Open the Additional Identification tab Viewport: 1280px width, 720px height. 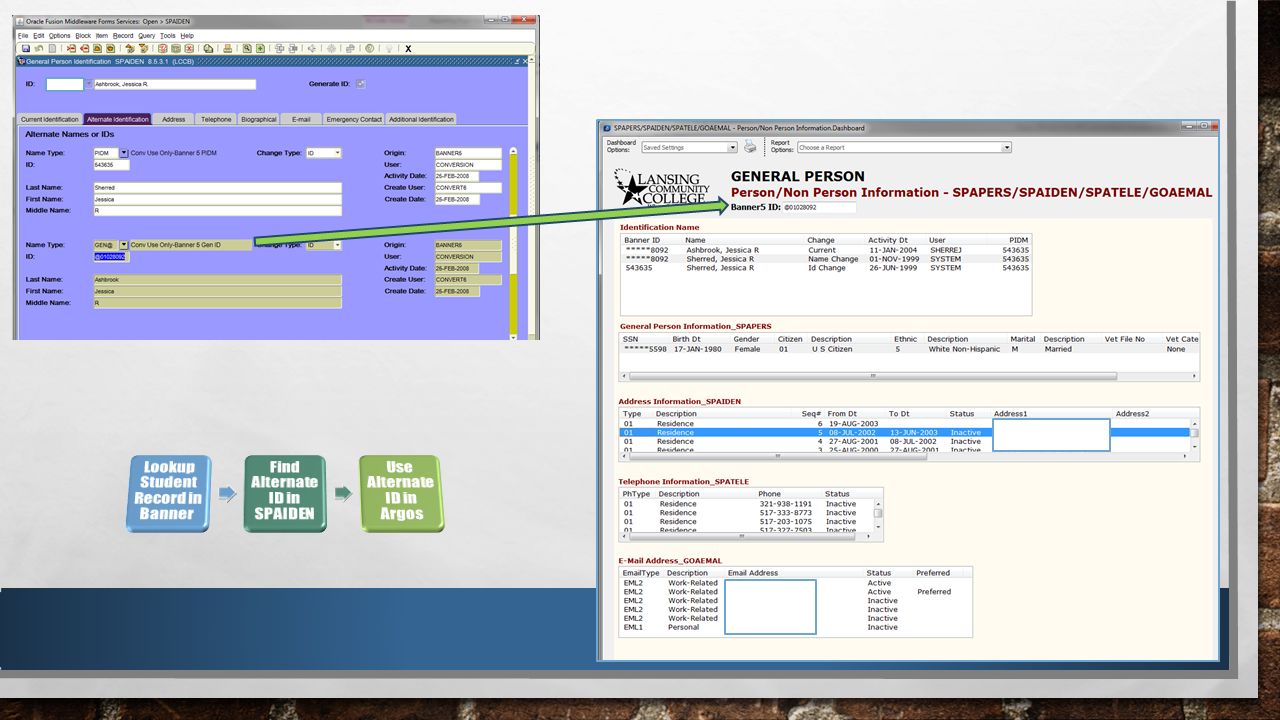421,119
